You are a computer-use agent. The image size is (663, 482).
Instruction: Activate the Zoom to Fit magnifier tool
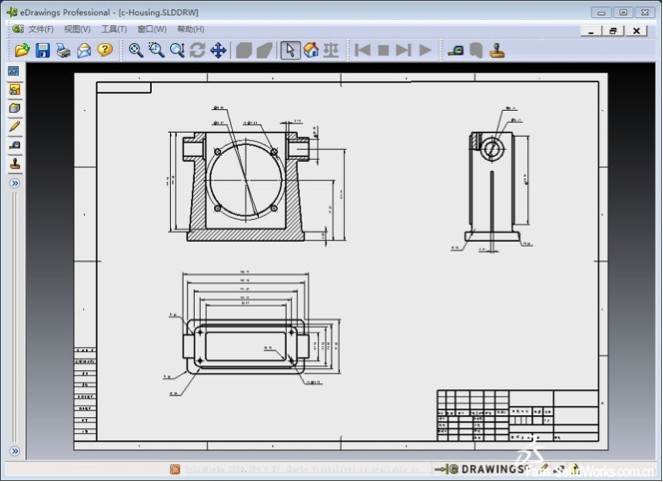coord(136,50)
